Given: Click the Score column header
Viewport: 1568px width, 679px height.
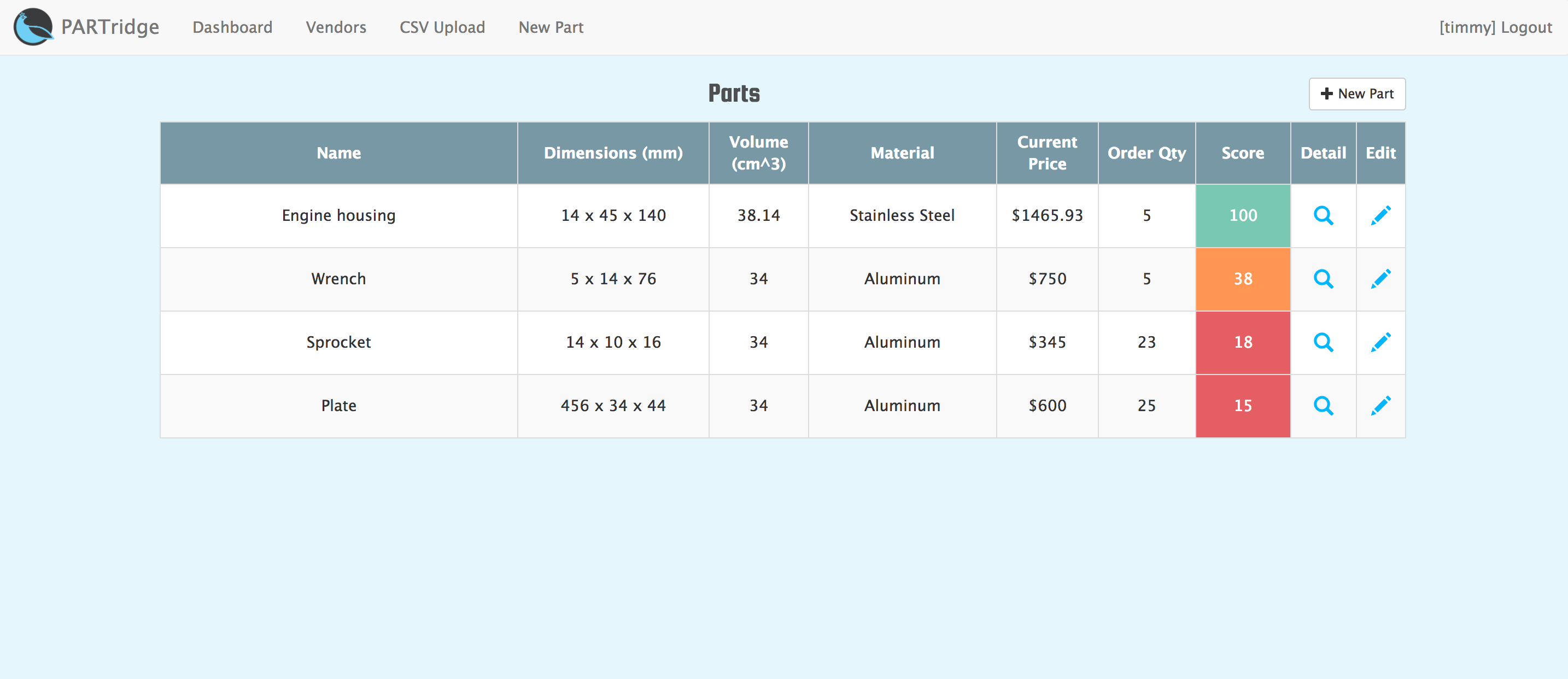Looking at the screenshot, I should tap(1243, 153).
